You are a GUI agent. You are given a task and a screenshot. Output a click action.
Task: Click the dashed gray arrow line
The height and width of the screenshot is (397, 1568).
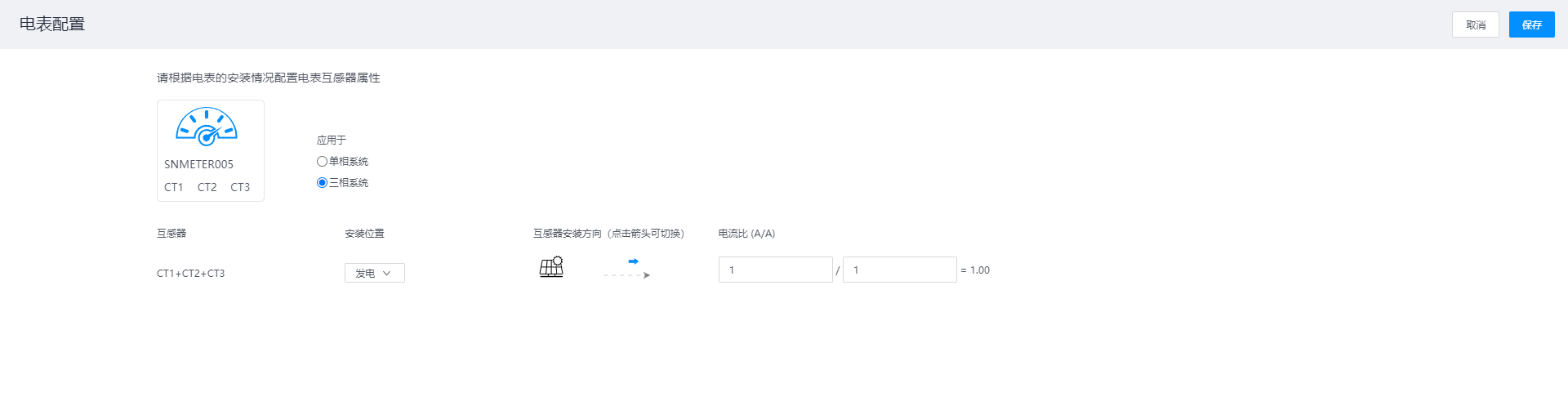626,275
